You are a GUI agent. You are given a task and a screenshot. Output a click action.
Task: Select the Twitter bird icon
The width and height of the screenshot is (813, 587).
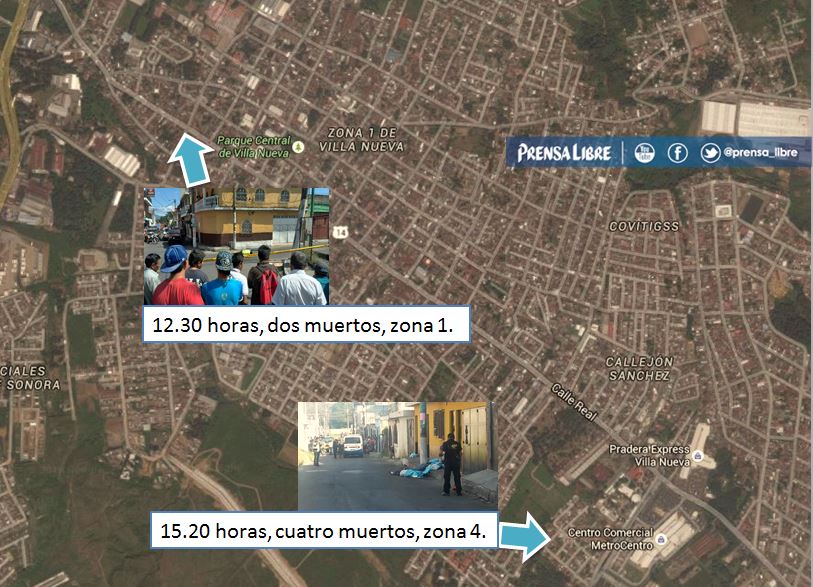[711, 152]
